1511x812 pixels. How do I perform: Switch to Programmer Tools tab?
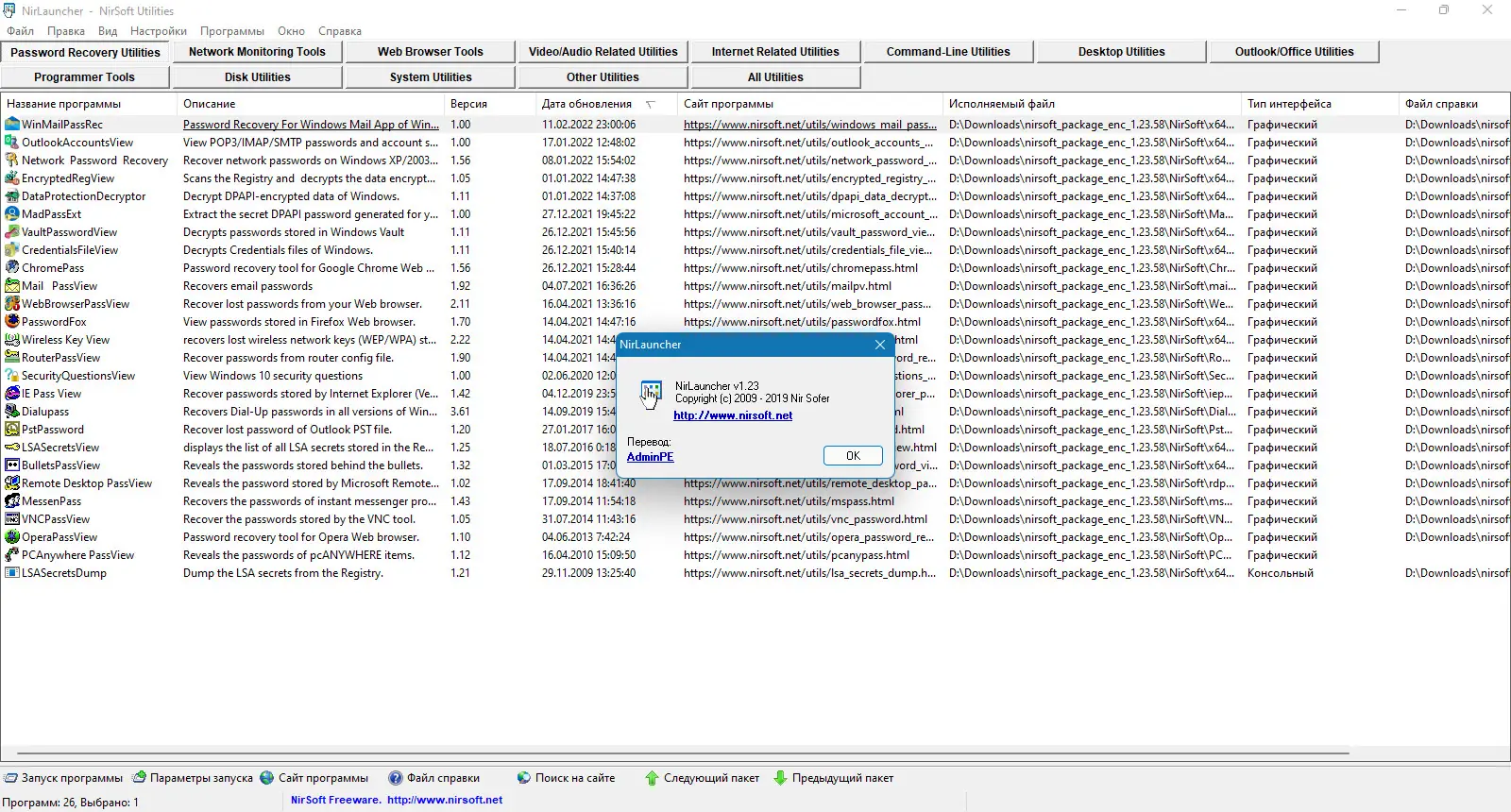(85, 77)
